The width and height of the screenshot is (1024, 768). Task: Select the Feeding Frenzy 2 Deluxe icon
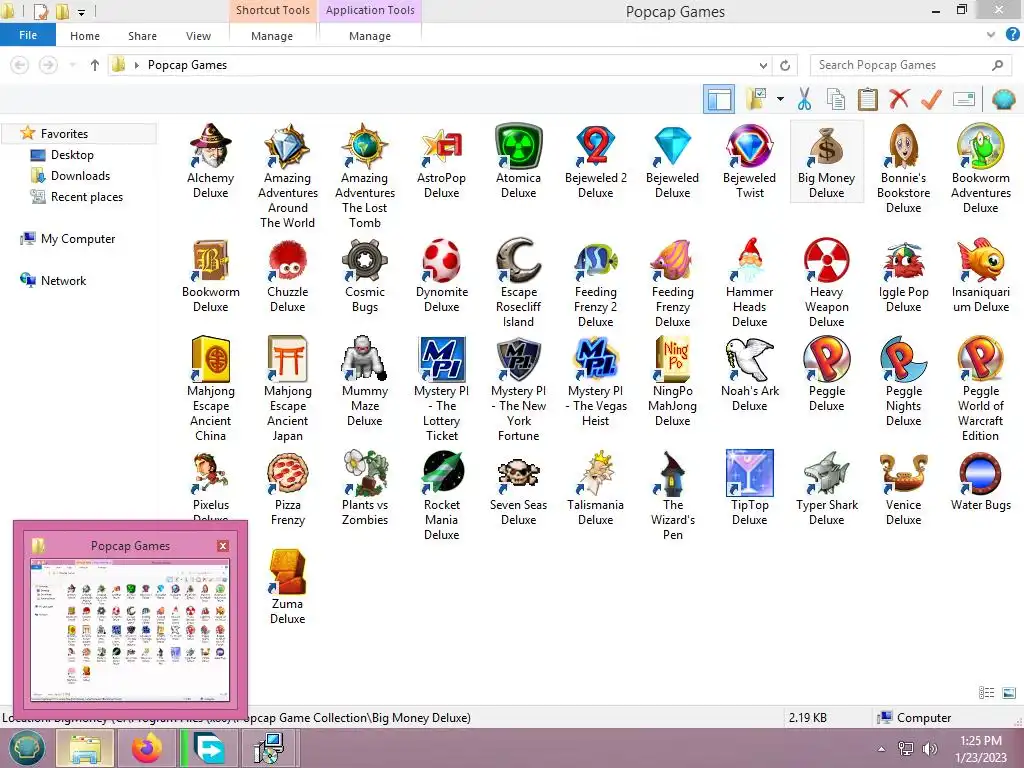pyautogui.click(x=596, y=260)
